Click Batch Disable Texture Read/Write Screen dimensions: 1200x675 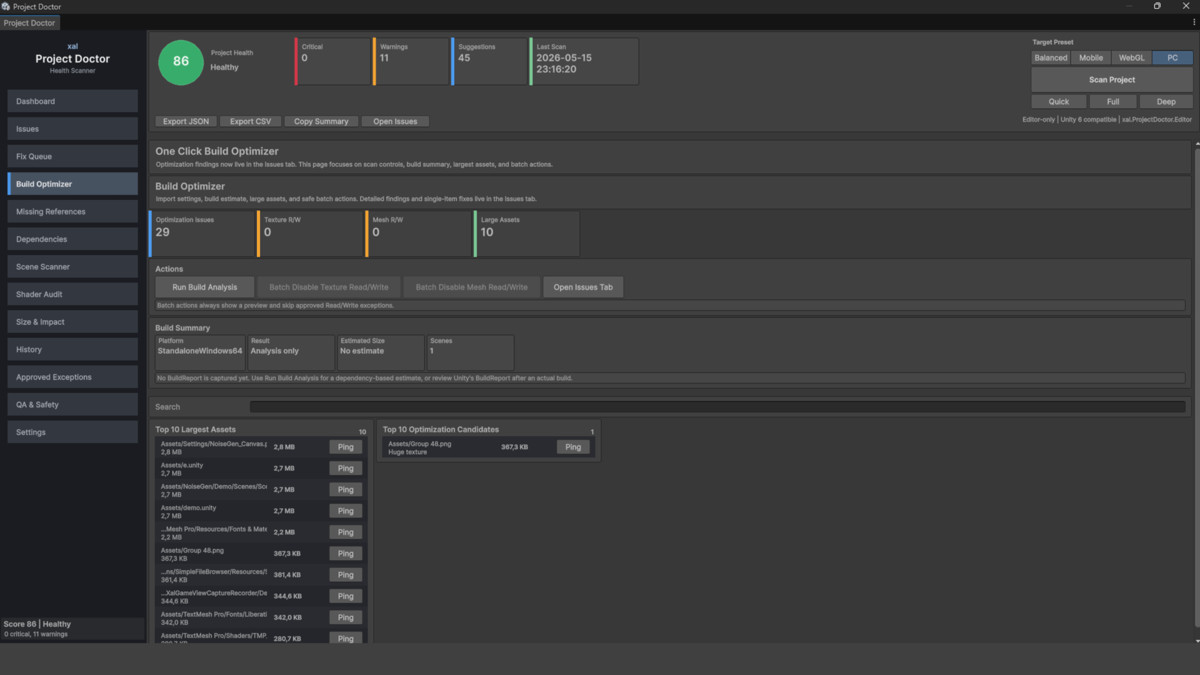pyautogui.click(x=329, y=287)
